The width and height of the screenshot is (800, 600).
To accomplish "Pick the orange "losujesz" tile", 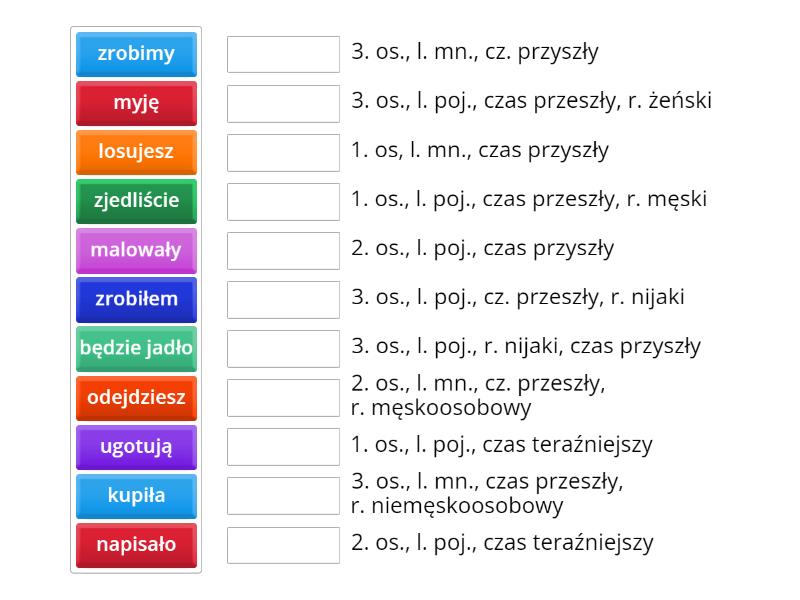I will 136,152.
